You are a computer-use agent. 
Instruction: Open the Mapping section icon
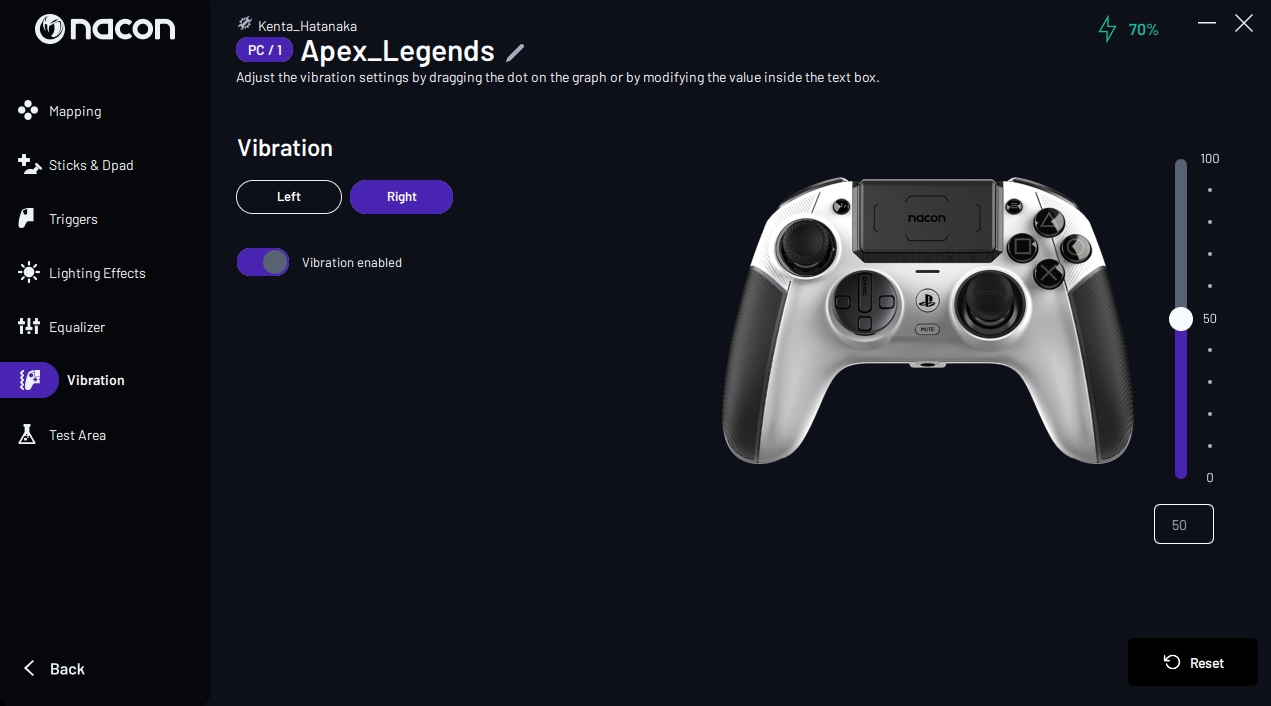click(28, 111)
